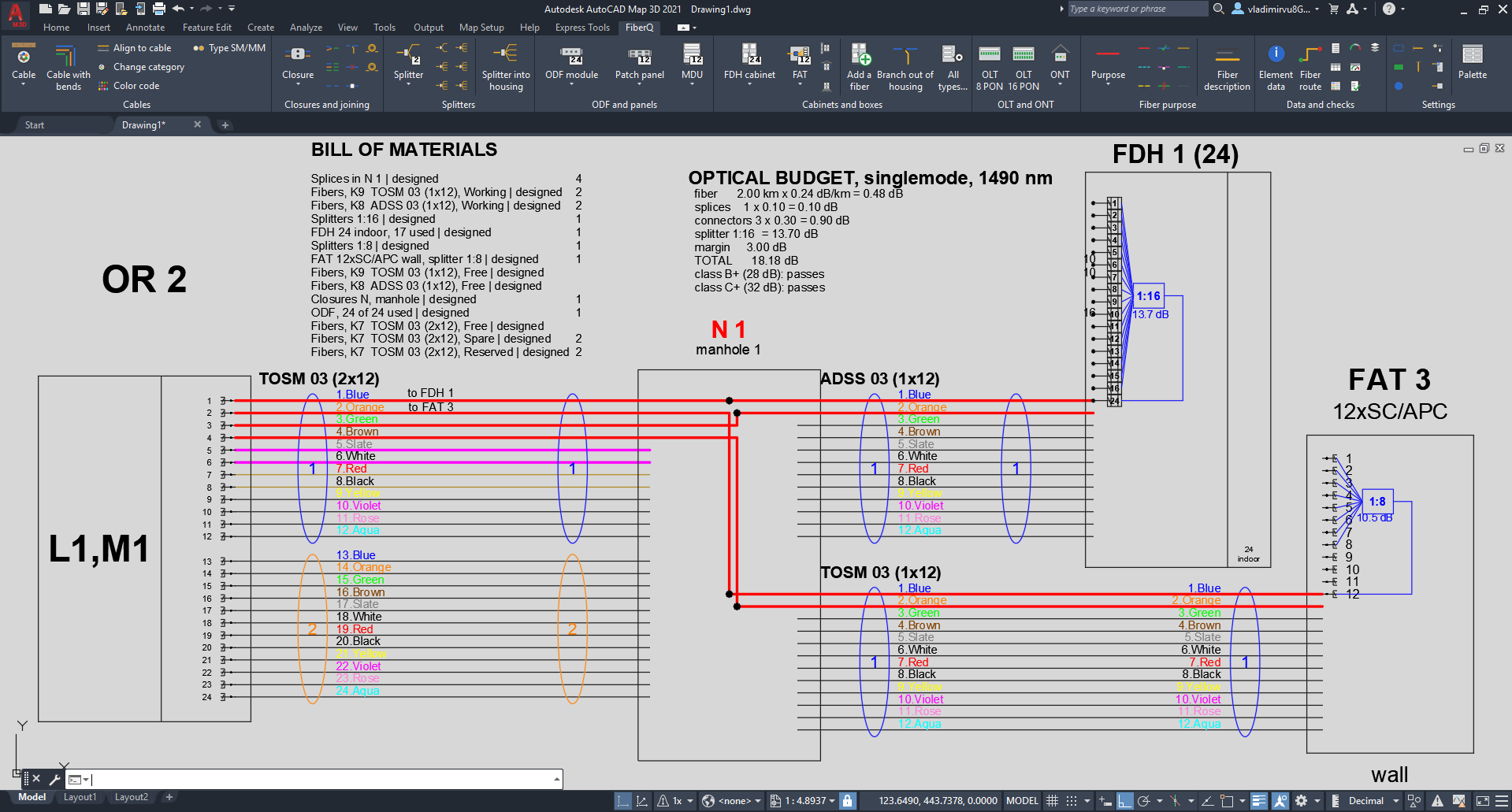Expand ODF module dropdown arrow

[571, 84]
